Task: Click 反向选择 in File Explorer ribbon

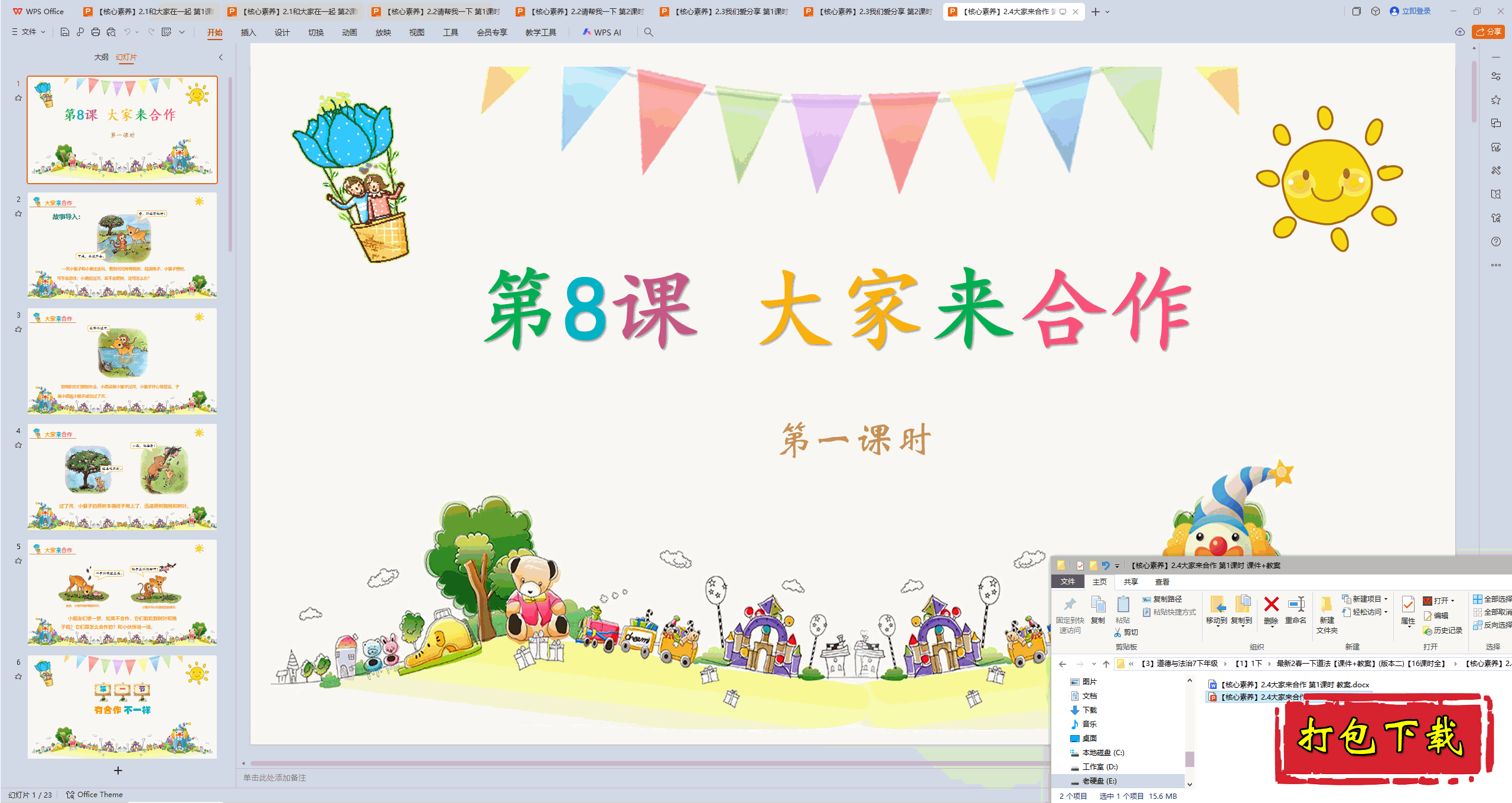Action: tap(1493, 625)
